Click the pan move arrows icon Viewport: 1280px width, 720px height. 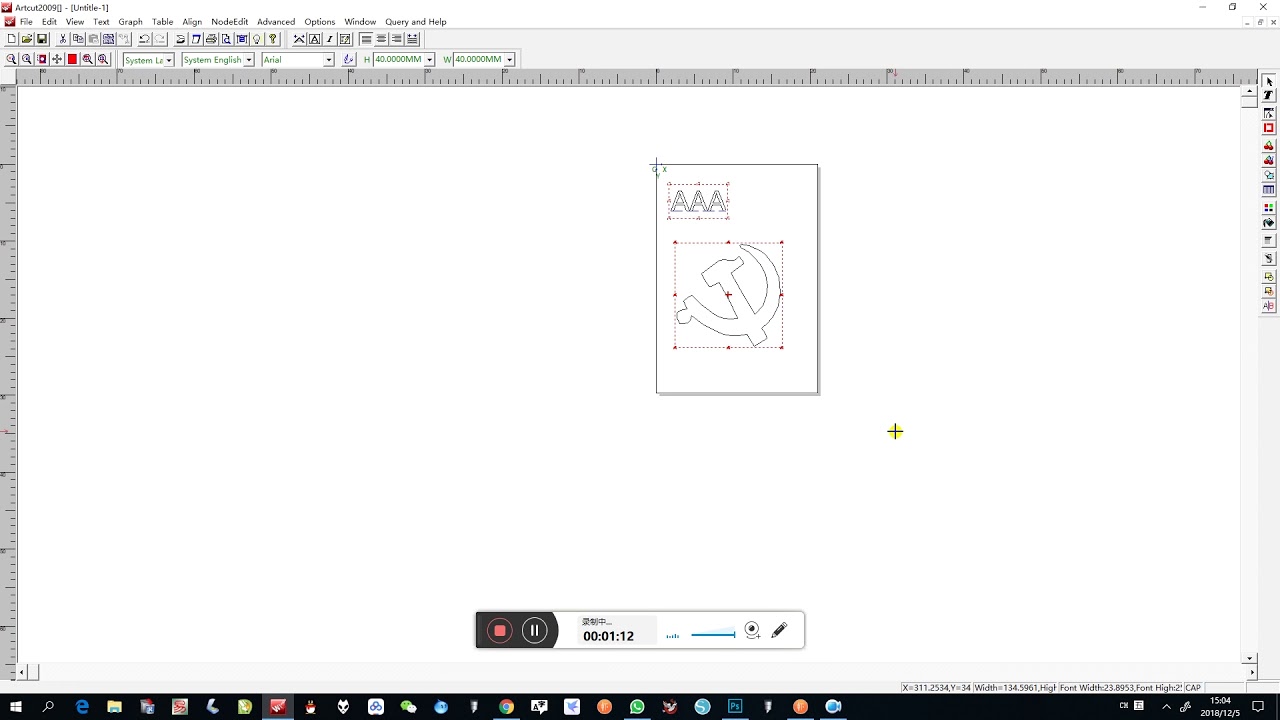(x=57, y=59)
